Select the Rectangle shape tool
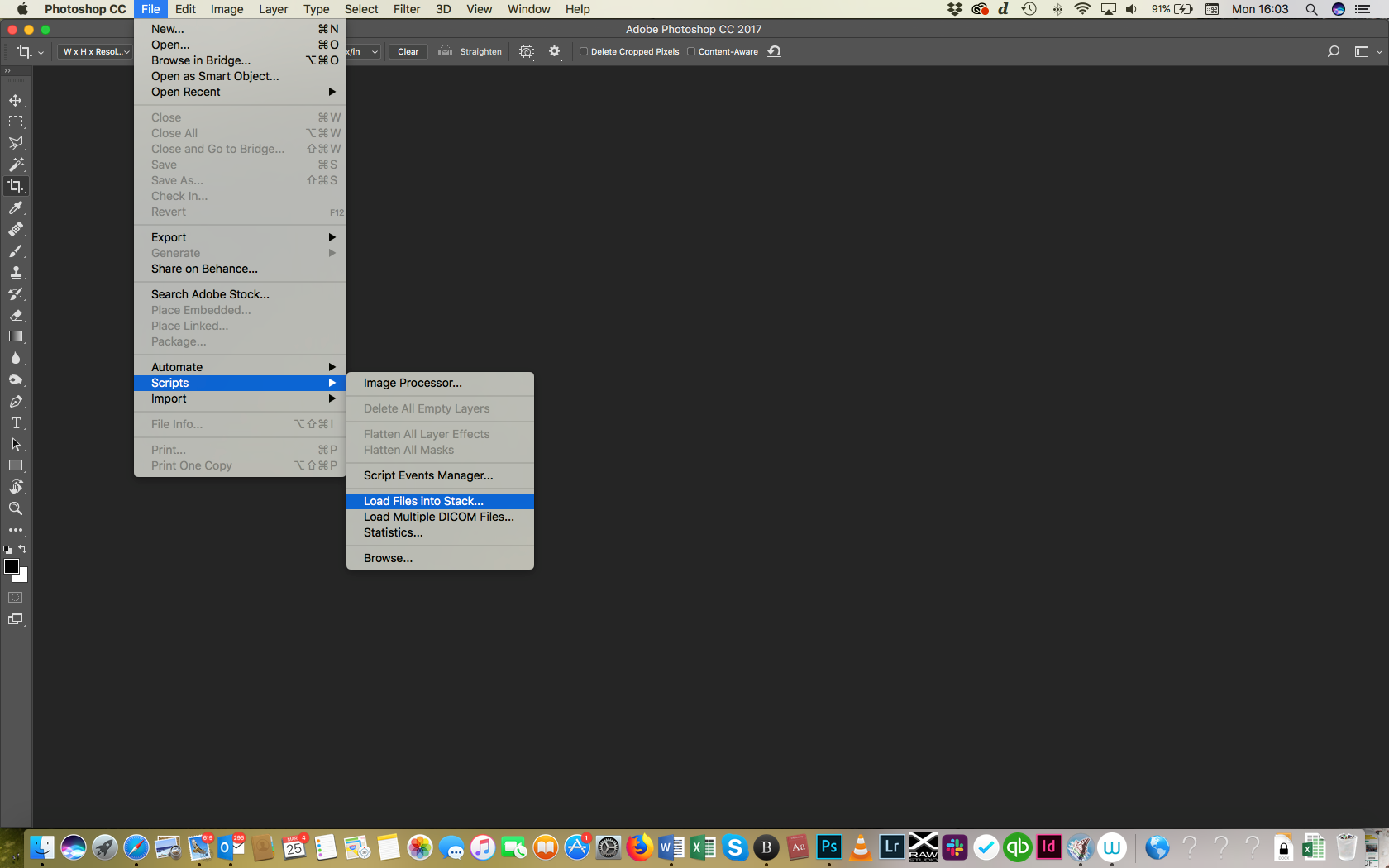1389x868 pixels. [x=16, y=465]
